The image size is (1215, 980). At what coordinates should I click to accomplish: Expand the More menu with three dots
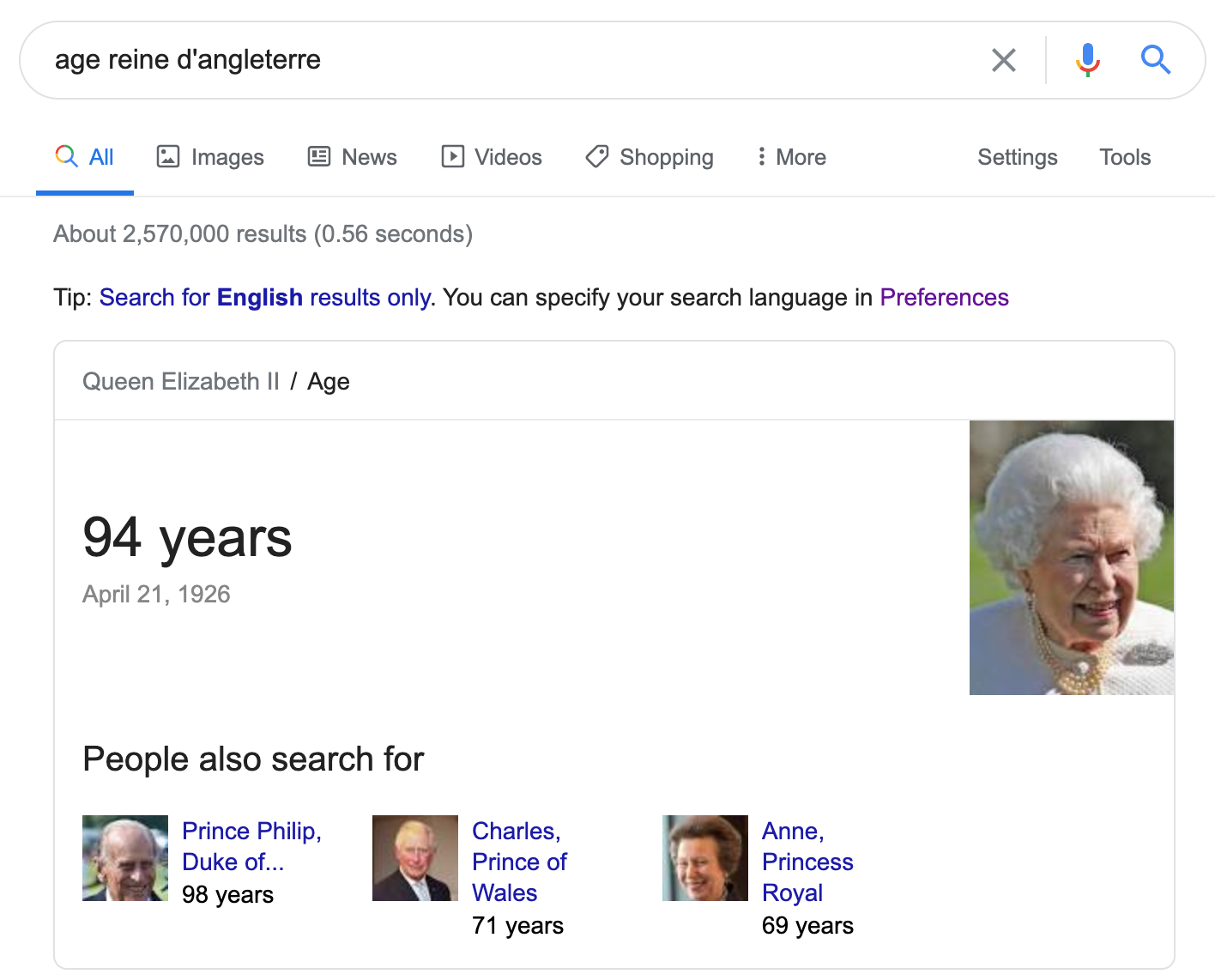pos(791,157)
